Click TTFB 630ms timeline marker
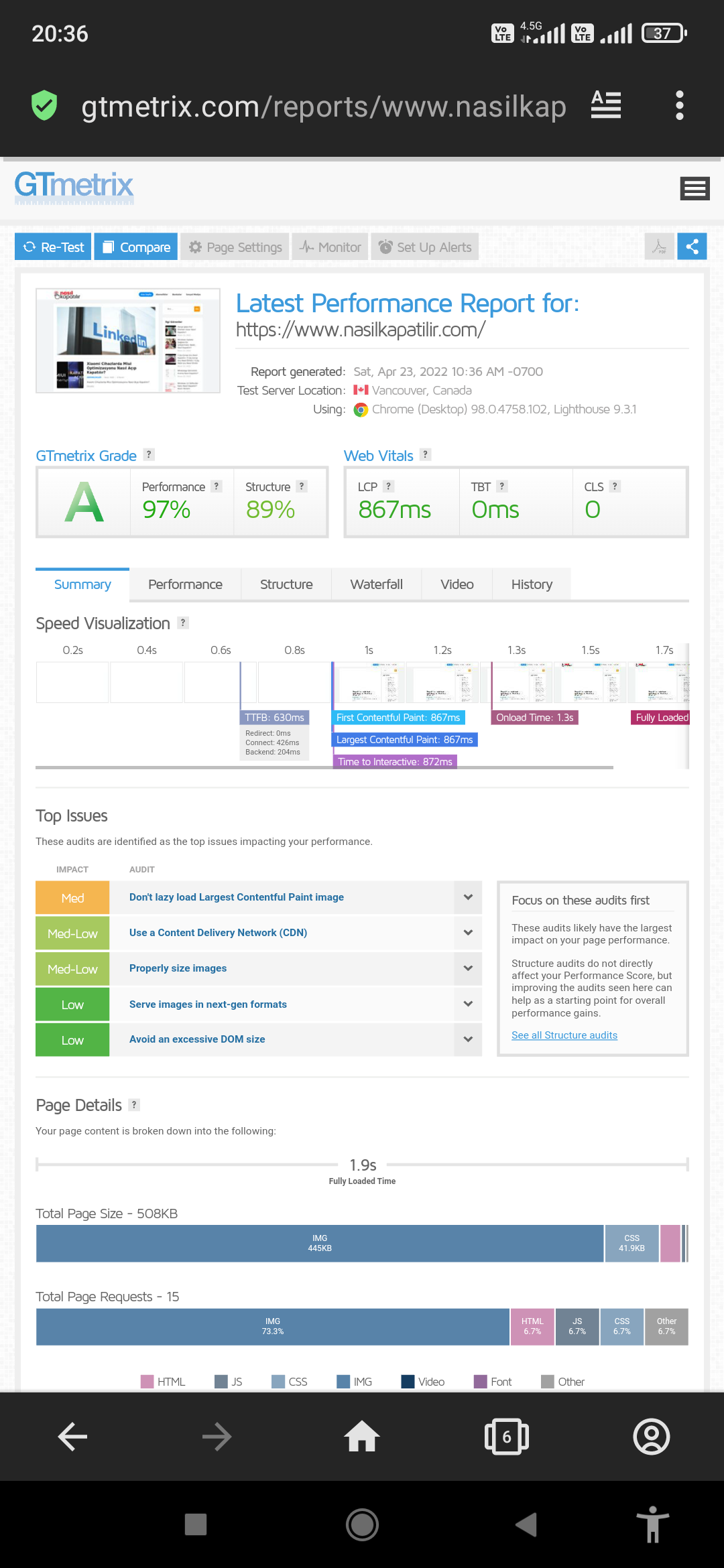 275,718
